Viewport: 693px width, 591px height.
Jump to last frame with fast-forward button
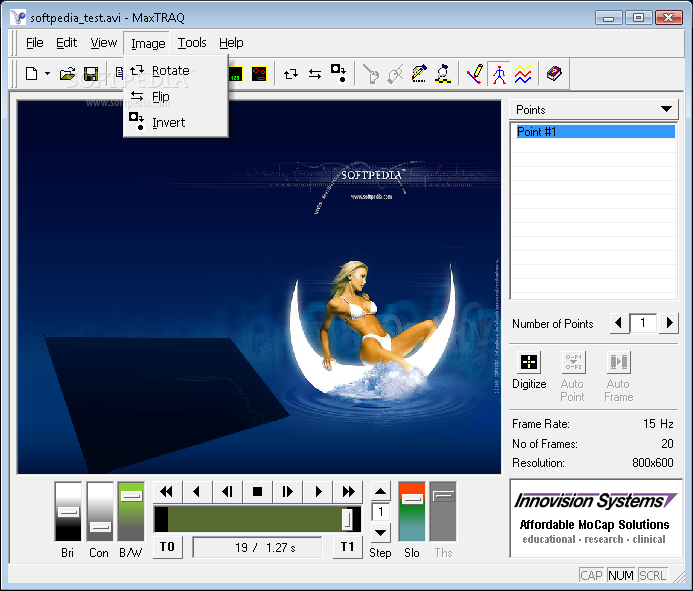coord(348,492)
